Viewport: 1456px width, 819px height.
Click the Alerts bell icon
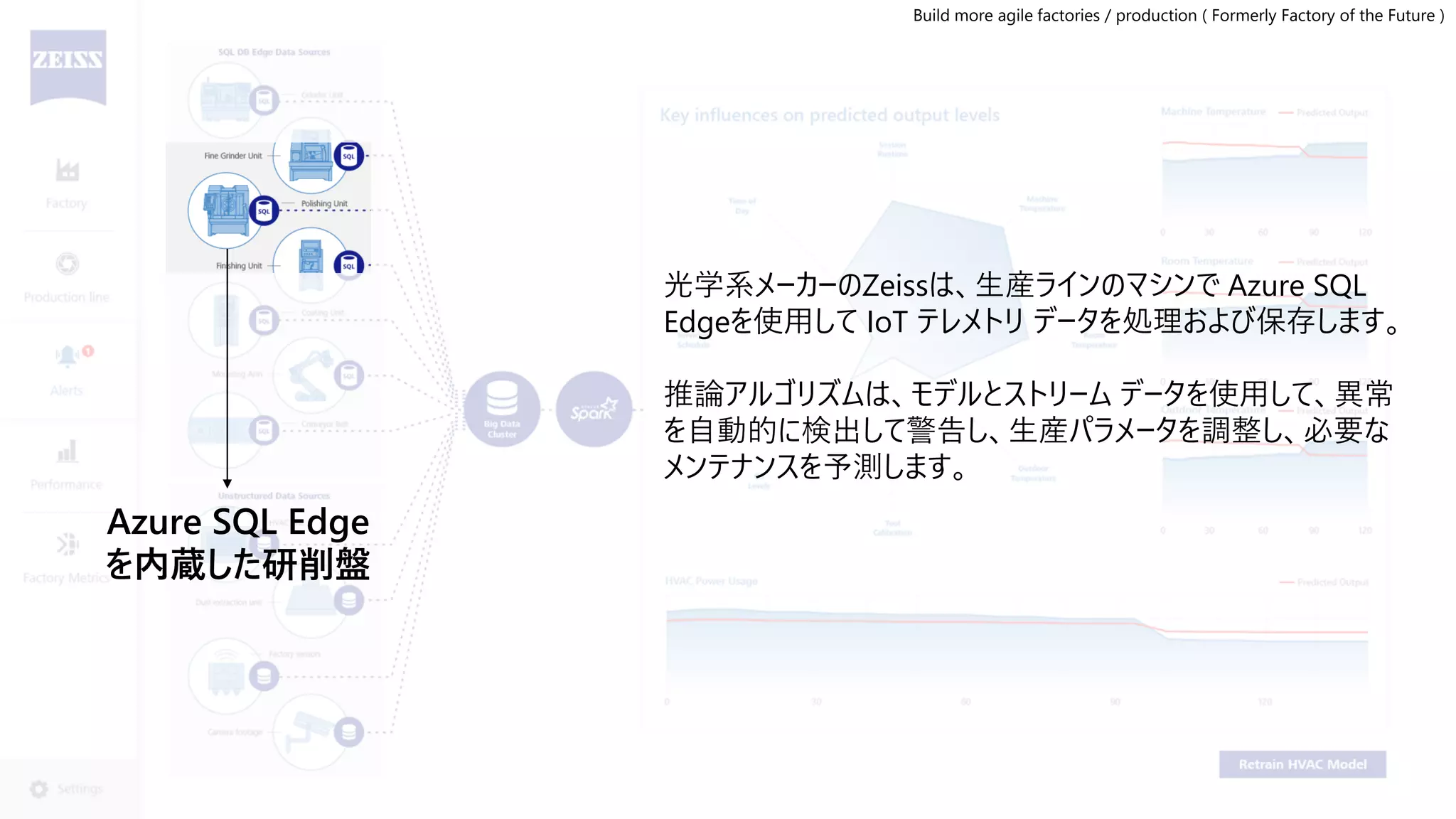(x=67, y=356)
